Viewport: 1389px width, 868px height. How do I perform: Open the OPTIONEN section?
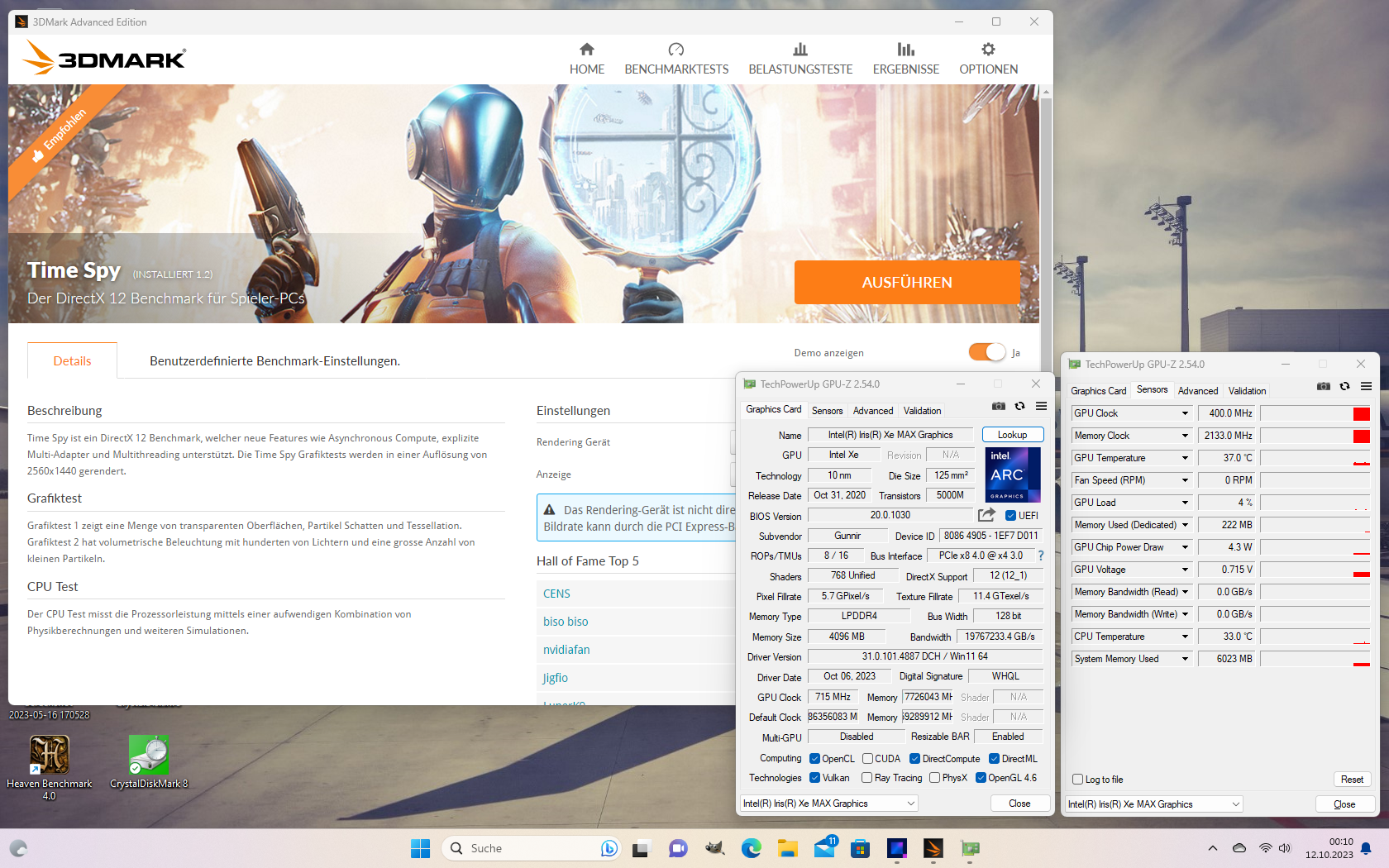[x=989, y=60]
